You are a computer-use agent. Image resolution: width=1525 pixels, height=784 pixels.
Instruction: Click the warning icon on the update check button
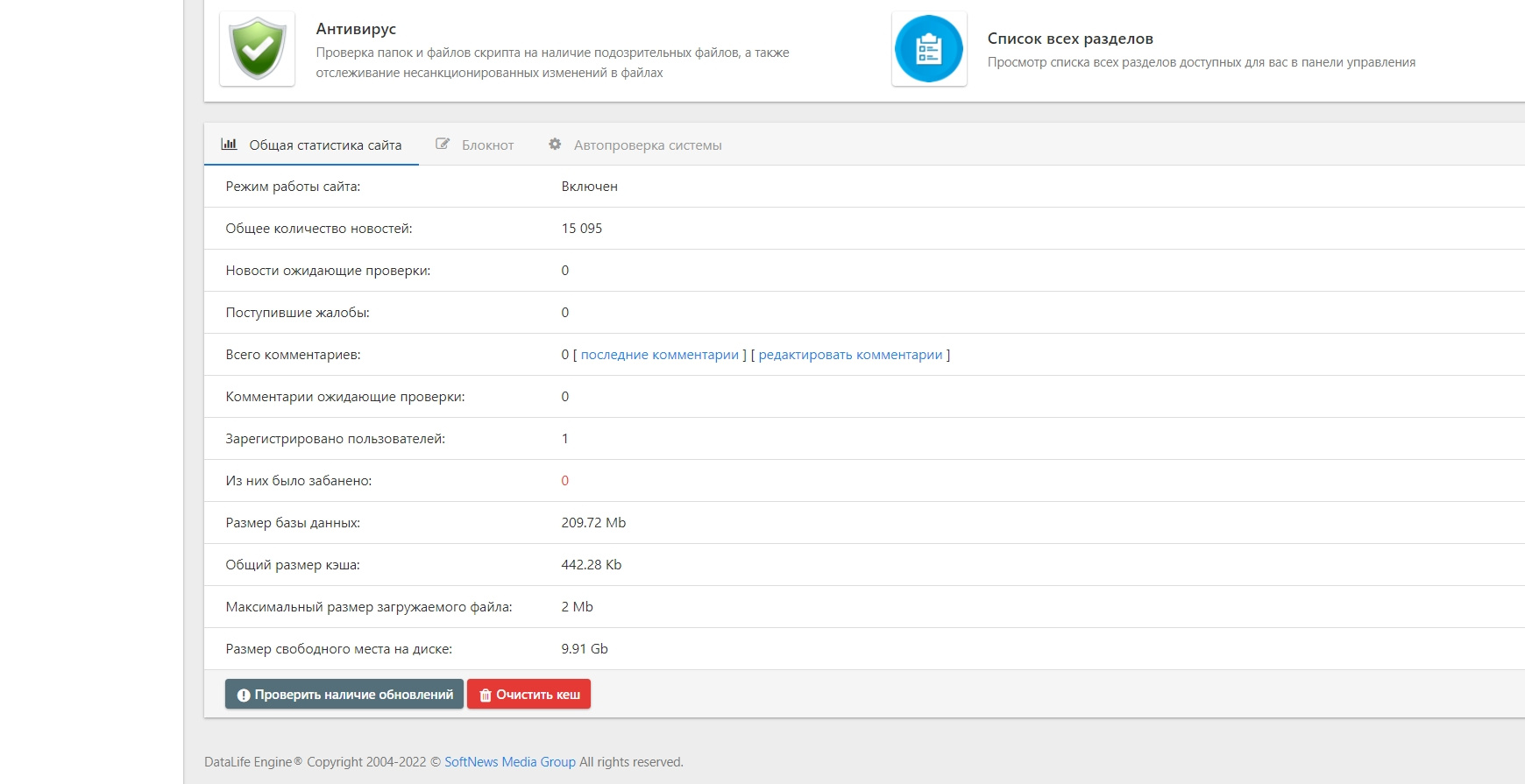(x=244, y=695)
